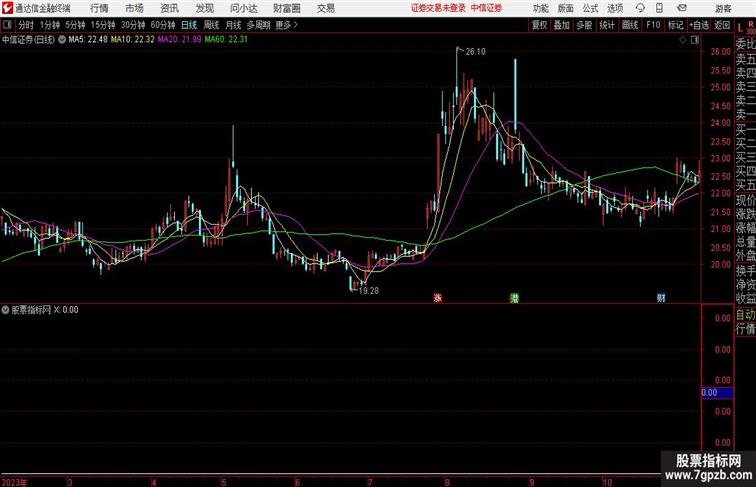Click the green 港 event marker

(x=514, y=298)
